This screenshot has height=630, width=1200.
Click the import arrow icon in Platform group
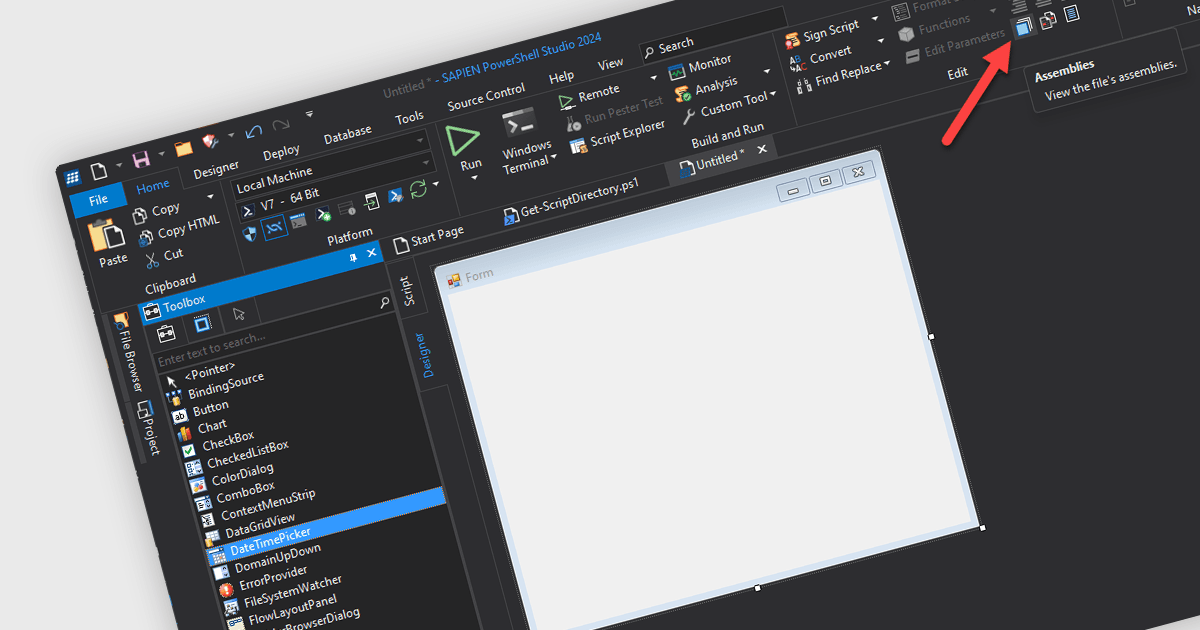click(x=371, y=202)
